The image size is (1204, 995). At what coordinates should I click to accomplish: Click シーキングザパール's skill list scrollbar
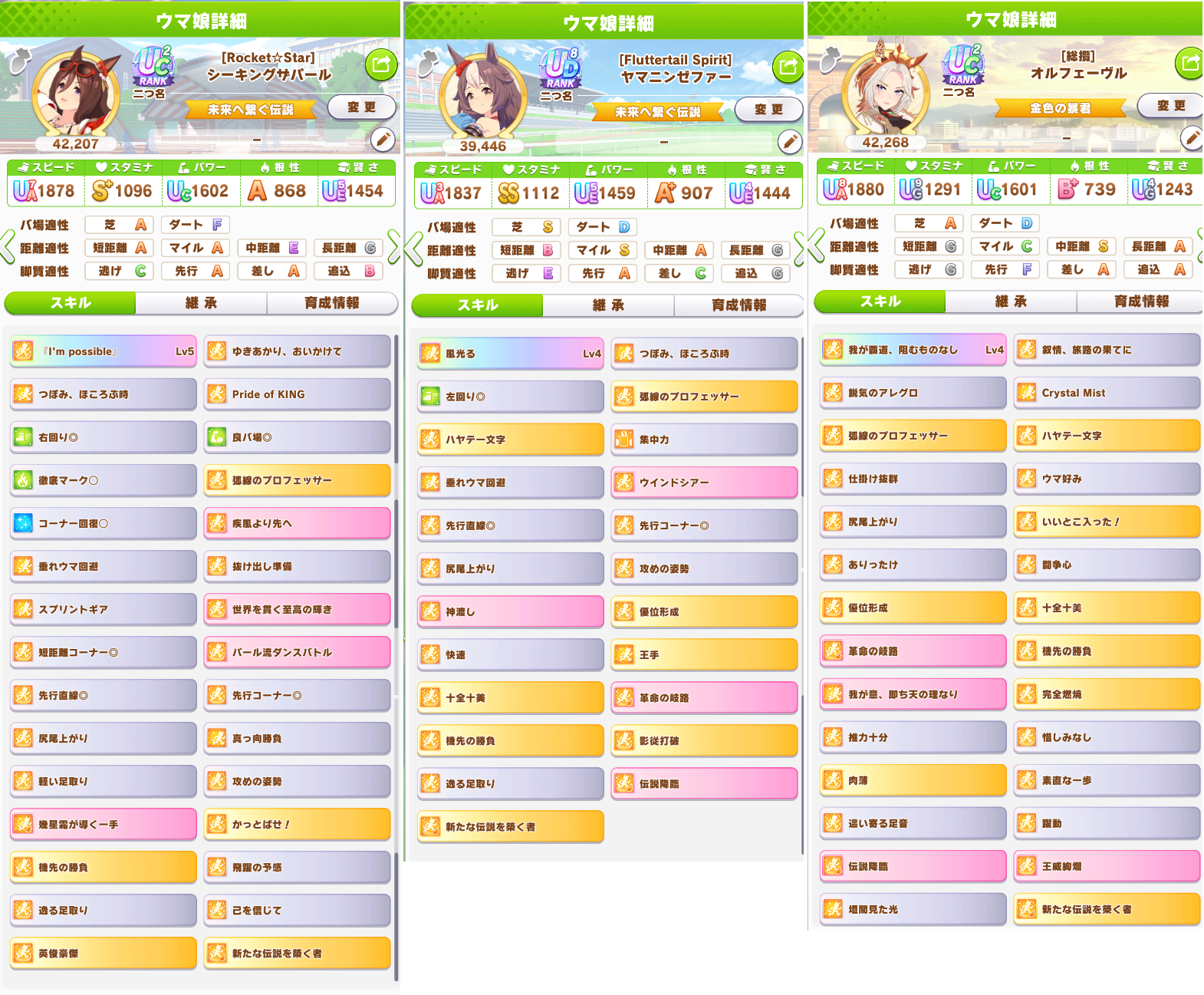pyautogui.click(x=396, y=658)
